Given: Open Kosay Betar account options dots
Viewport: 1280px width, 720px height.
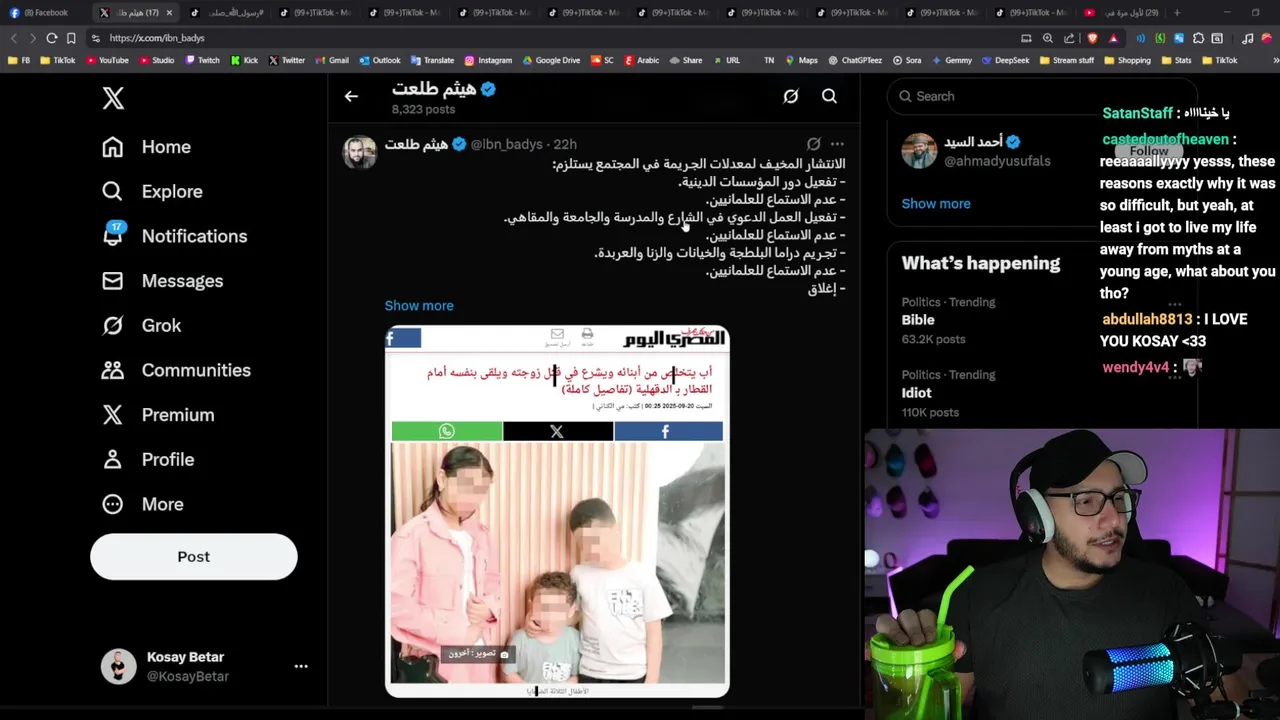Looking at the screenshot, I should (x=301, y=666).
